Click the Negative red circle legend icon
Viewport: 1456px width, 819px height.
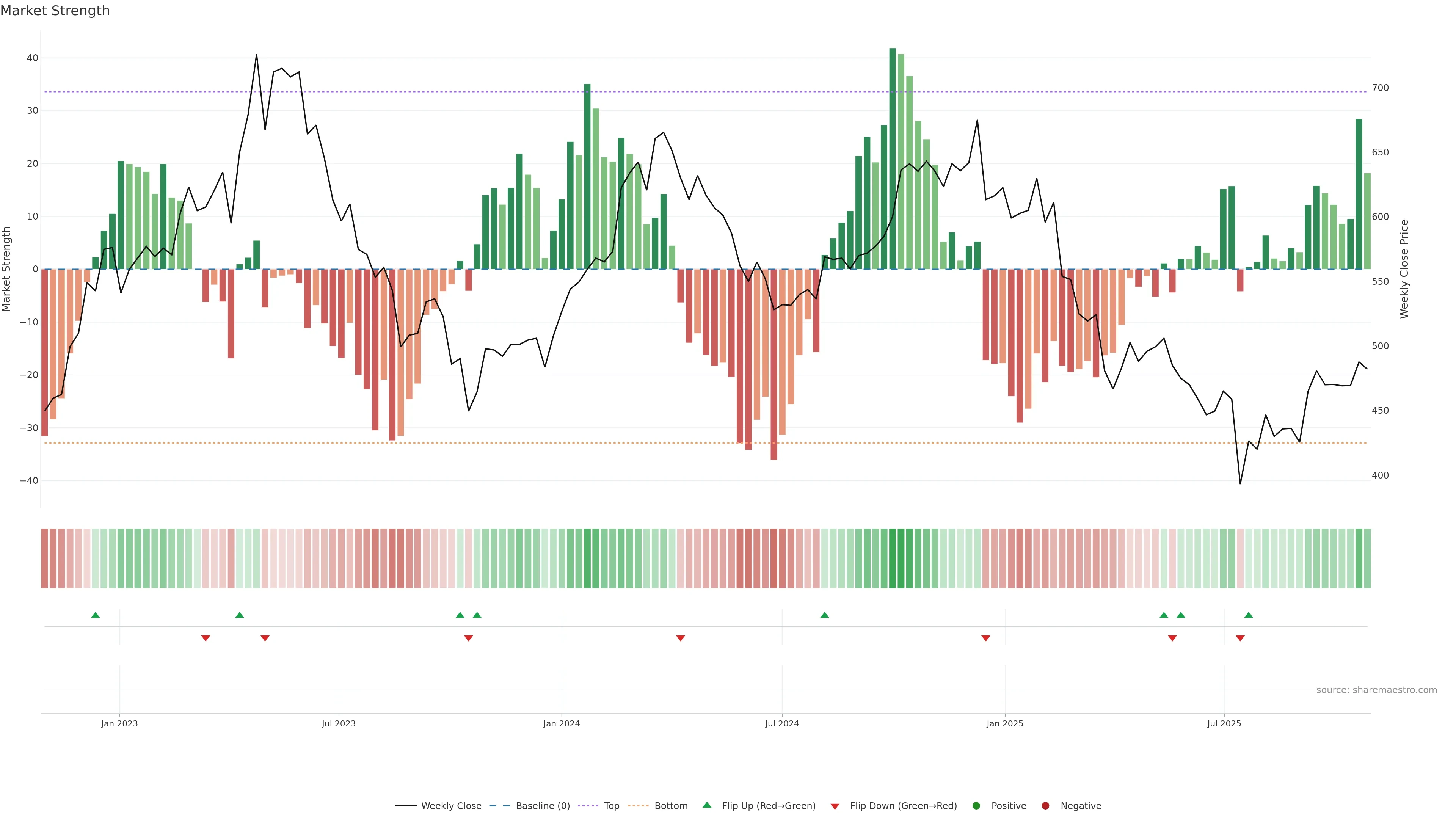1045,806
